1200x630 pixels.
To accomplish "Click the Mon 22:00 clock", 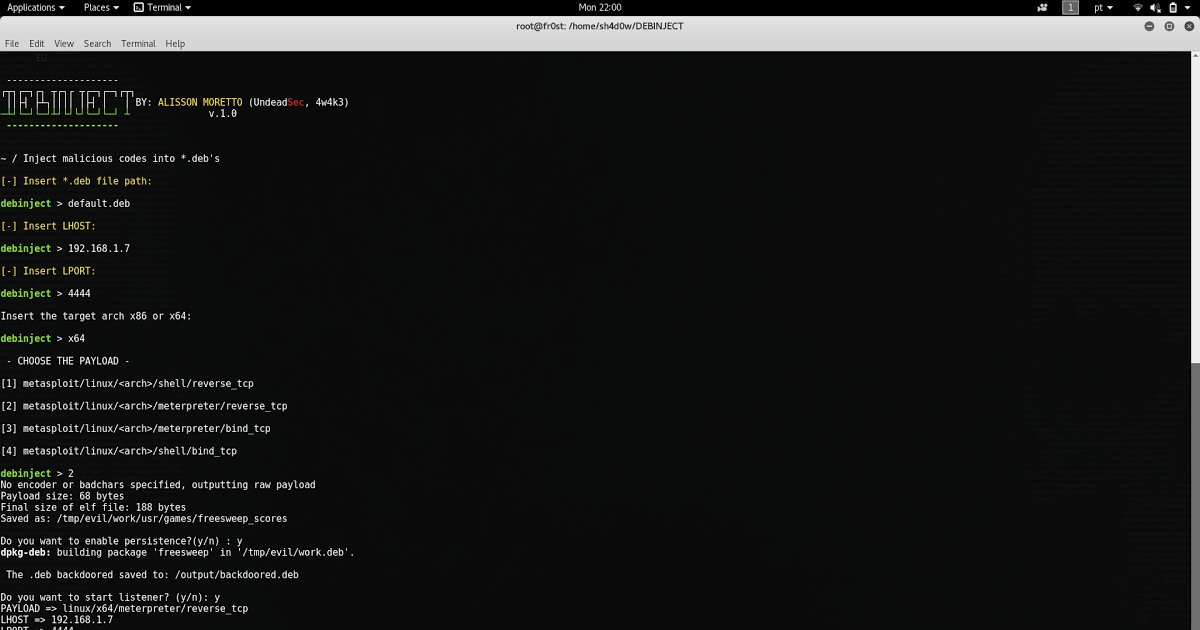I will point(600,7).
